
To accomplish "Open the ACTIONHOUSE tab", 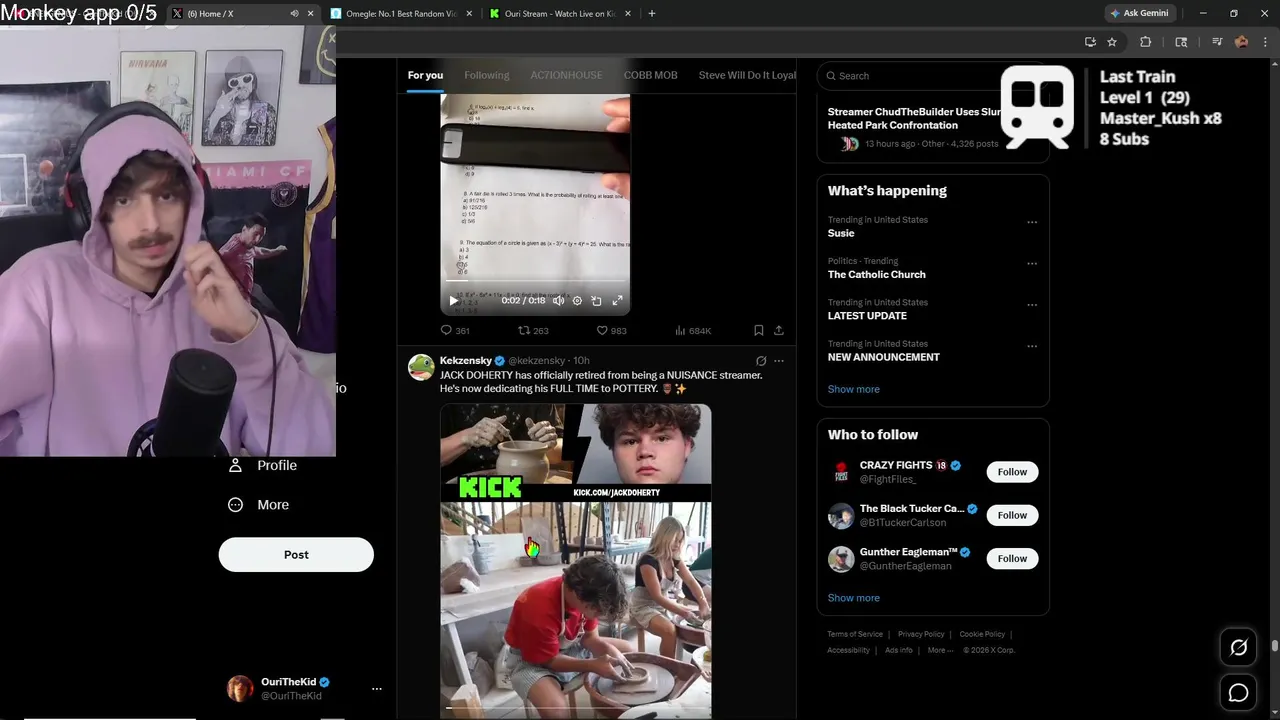I will [x=566, y=75].
